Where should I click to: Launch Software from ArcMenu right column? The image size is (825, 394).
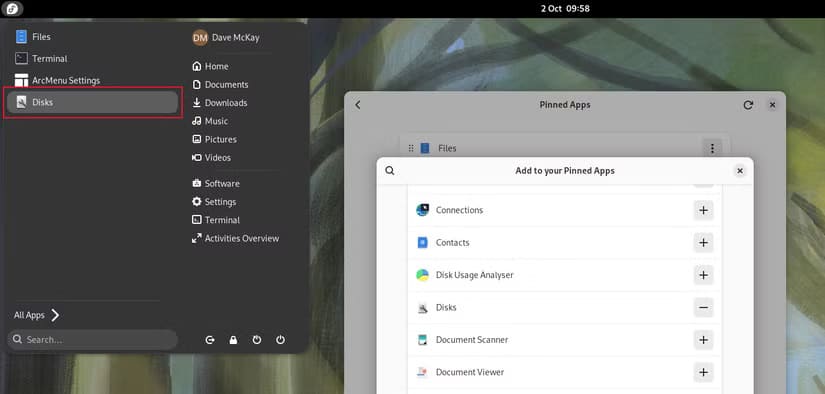(x=216, y=184)
